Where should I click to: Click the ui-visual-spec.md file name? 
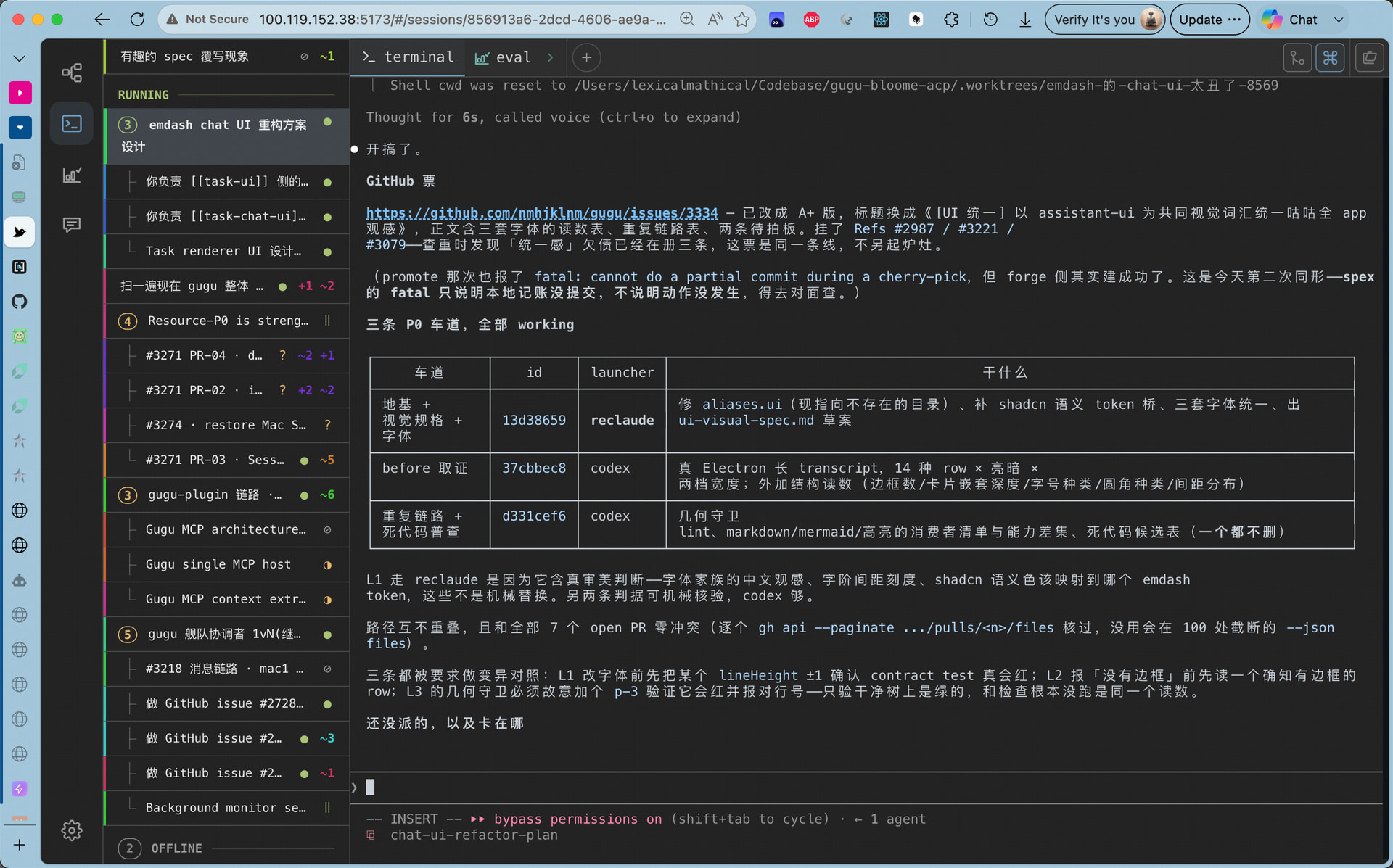(x=746, y=421)
